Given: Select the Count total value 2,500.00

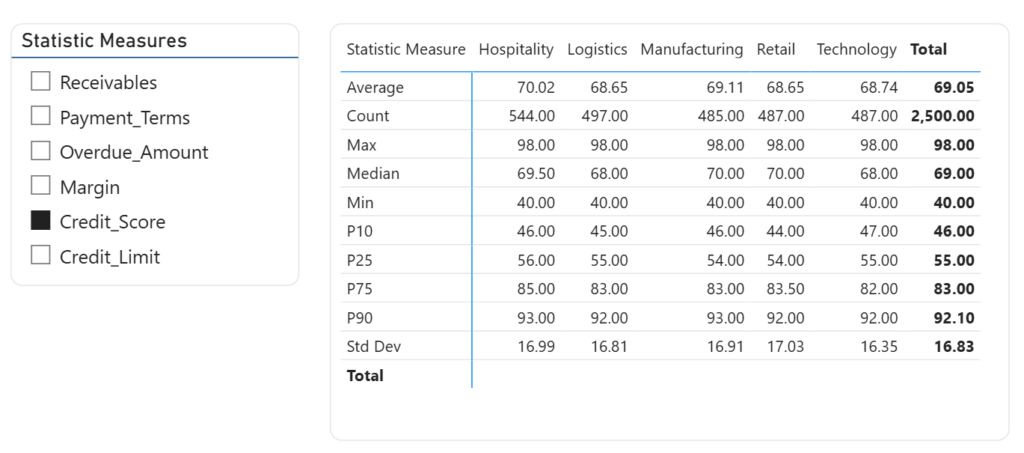Looking at the screenshot, I should tap(942, 116).
